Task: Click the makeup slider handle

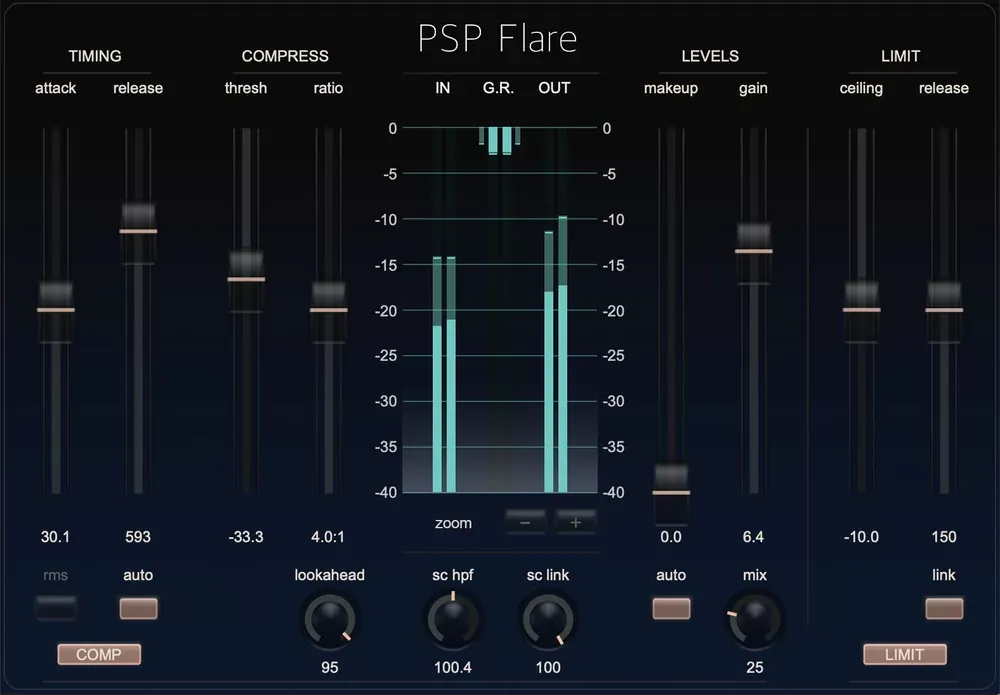Action: 671,493
